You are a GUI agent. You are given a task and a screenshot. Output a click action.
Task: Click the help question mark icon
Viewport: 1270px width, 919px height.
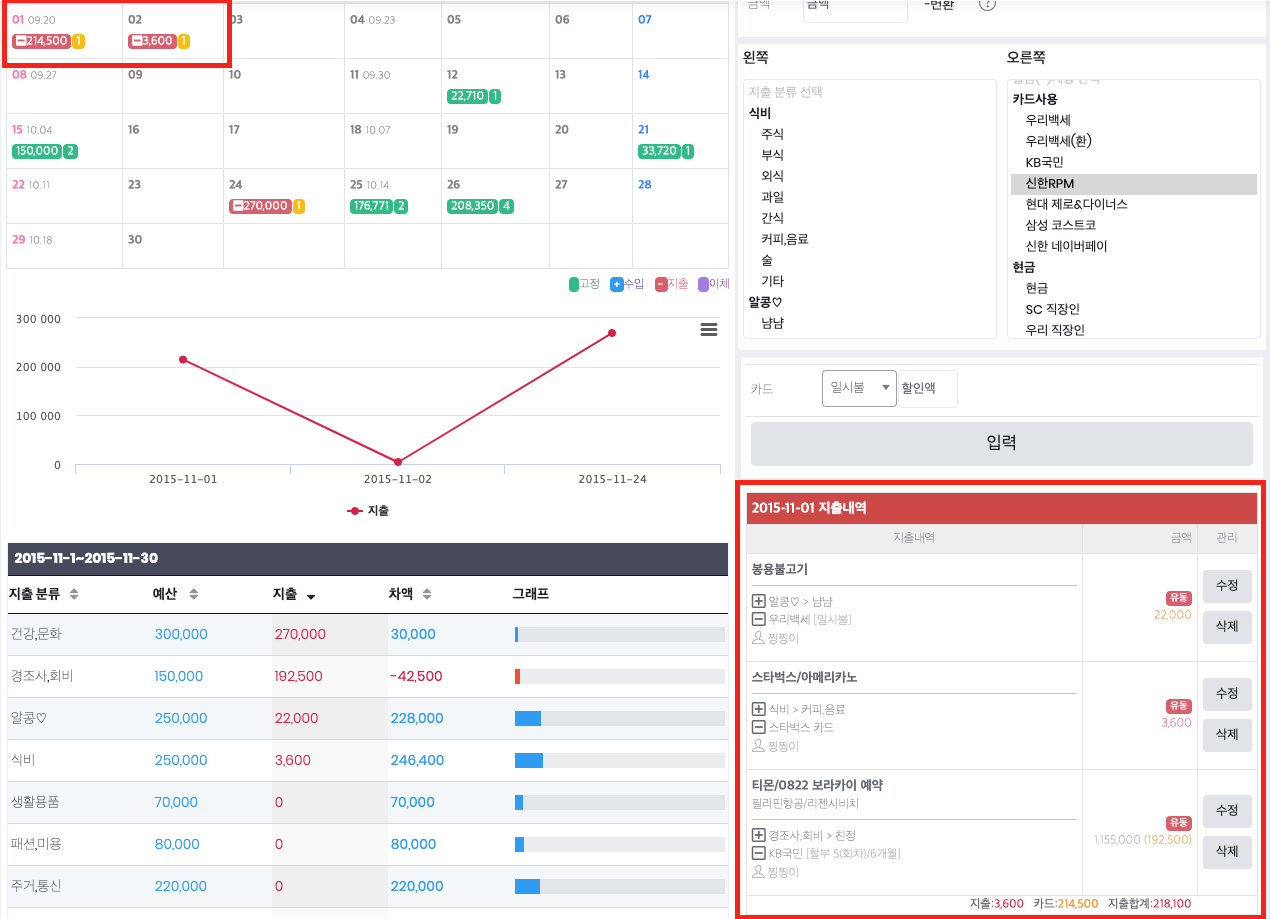[987, 4]
